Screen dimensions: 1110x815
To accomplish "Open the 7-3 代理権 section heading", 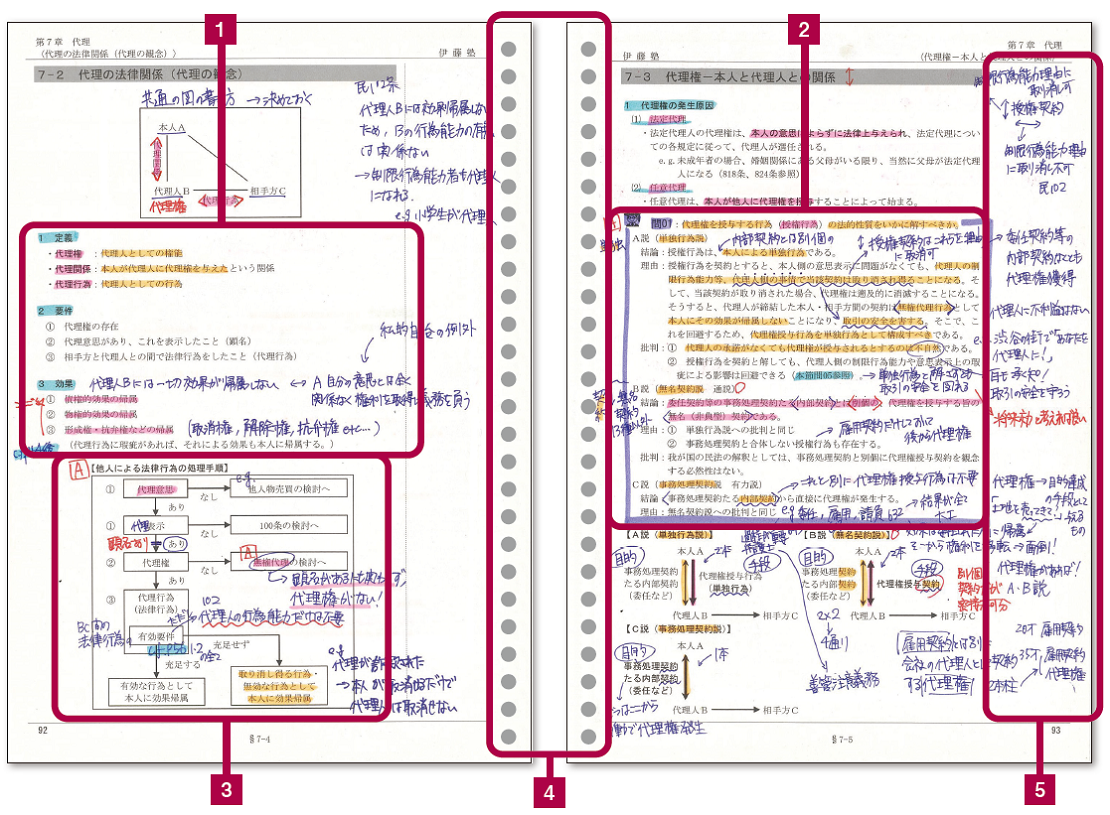I will coord(728,76).
